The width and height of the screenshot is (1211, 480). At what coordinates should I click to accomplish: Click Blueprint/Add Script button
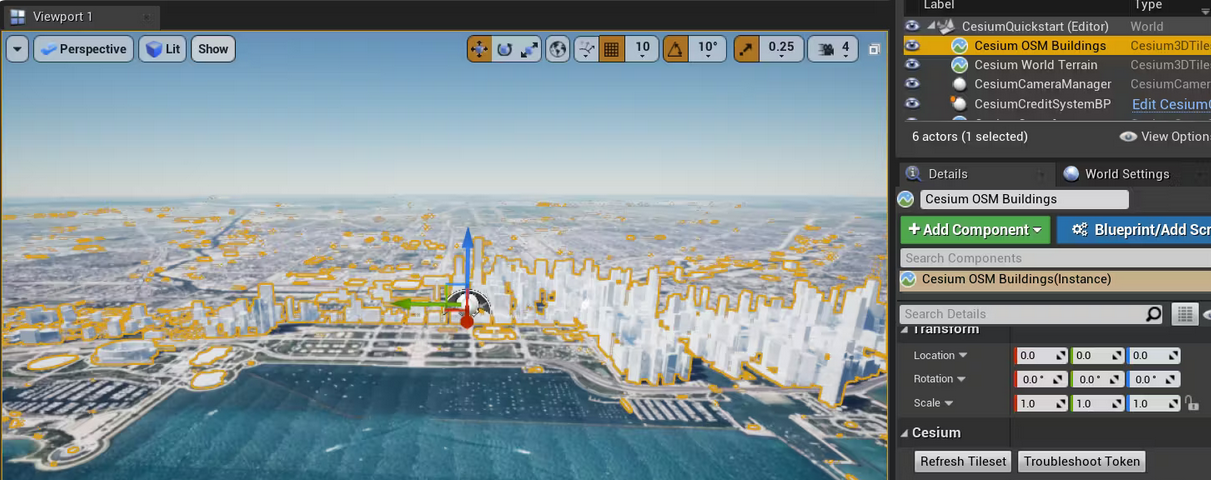coord(1134,230)
